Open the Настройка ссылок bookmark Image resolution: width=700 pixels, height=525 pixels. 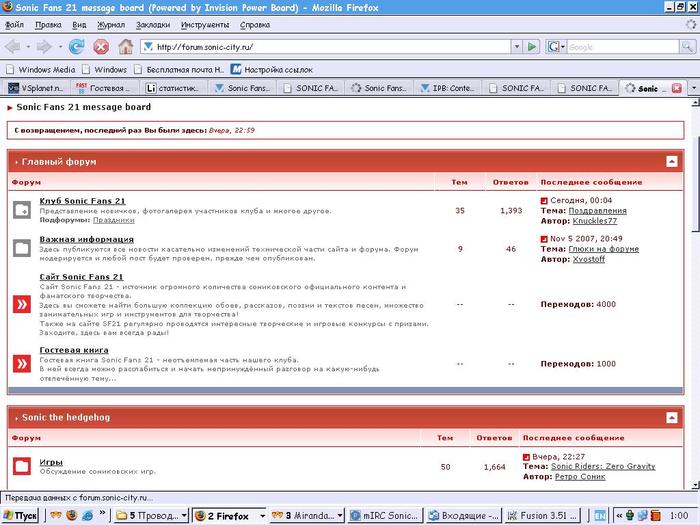tap(272, 70)
